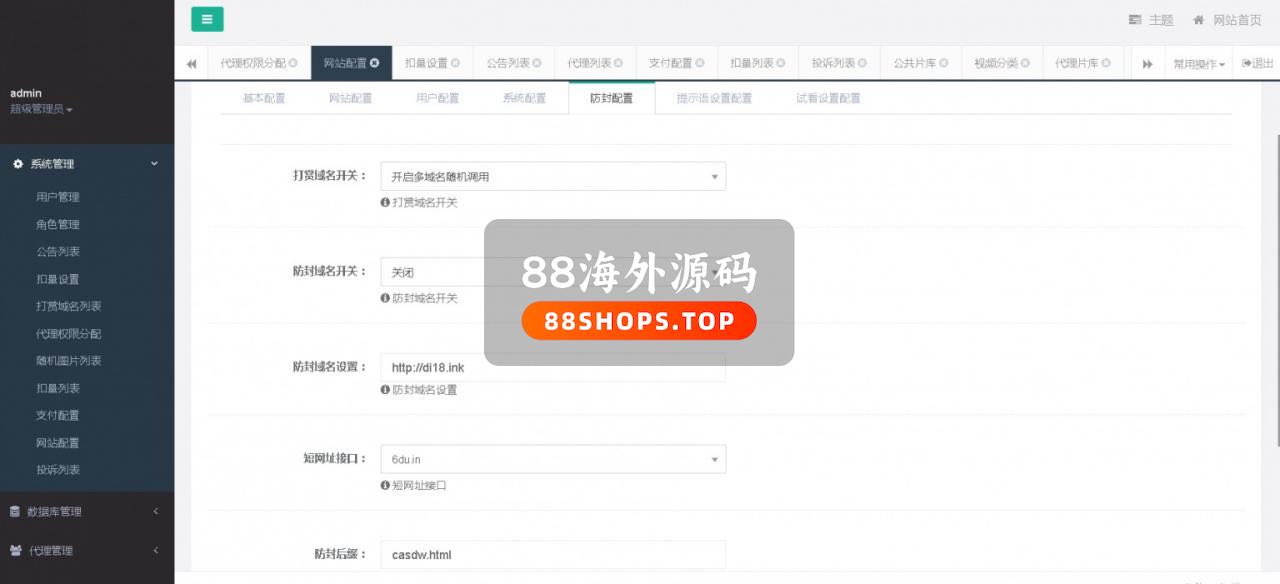Open 打赏域名列表 in the sidebar
The image size is (1280, 584).
point(68,306)
